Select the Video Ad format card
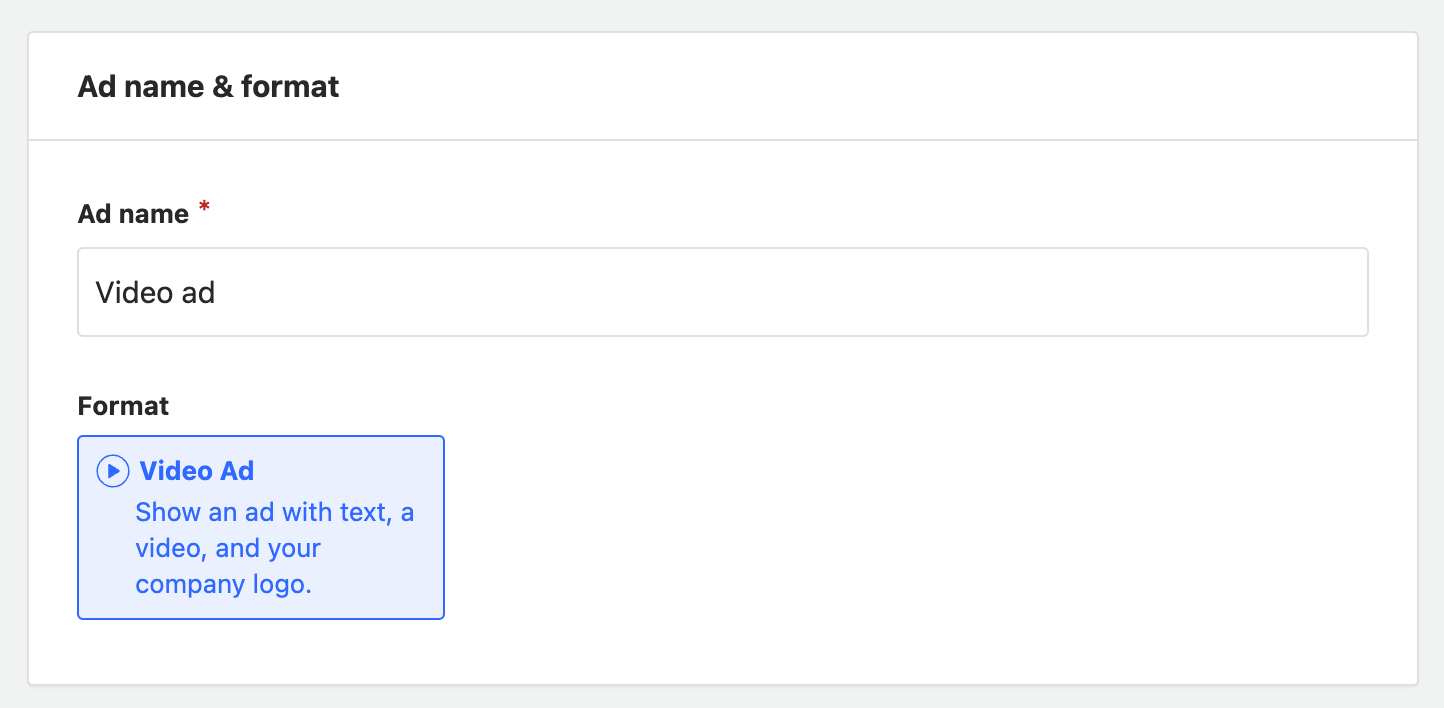 pos(261,527)
